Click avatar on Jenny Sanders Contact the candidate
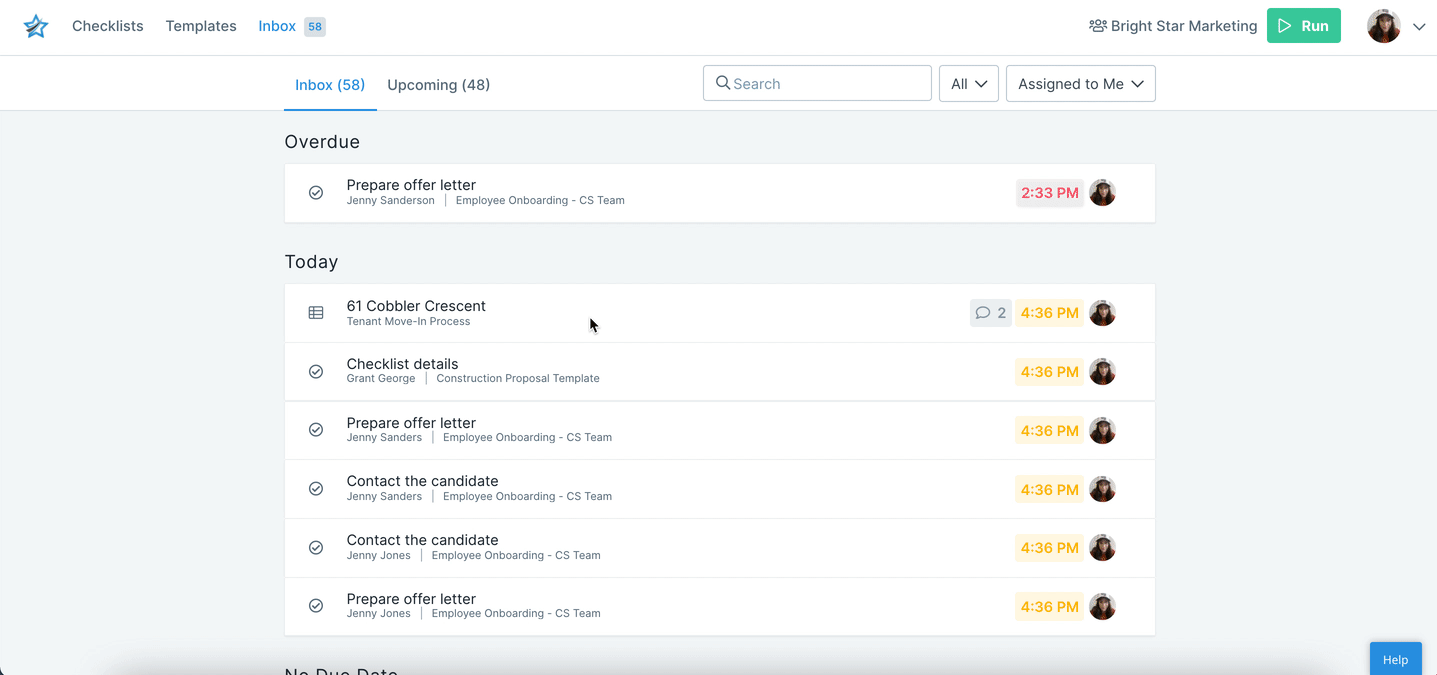This screenshot has height=675, width=1437. [x=1102, y=489]
